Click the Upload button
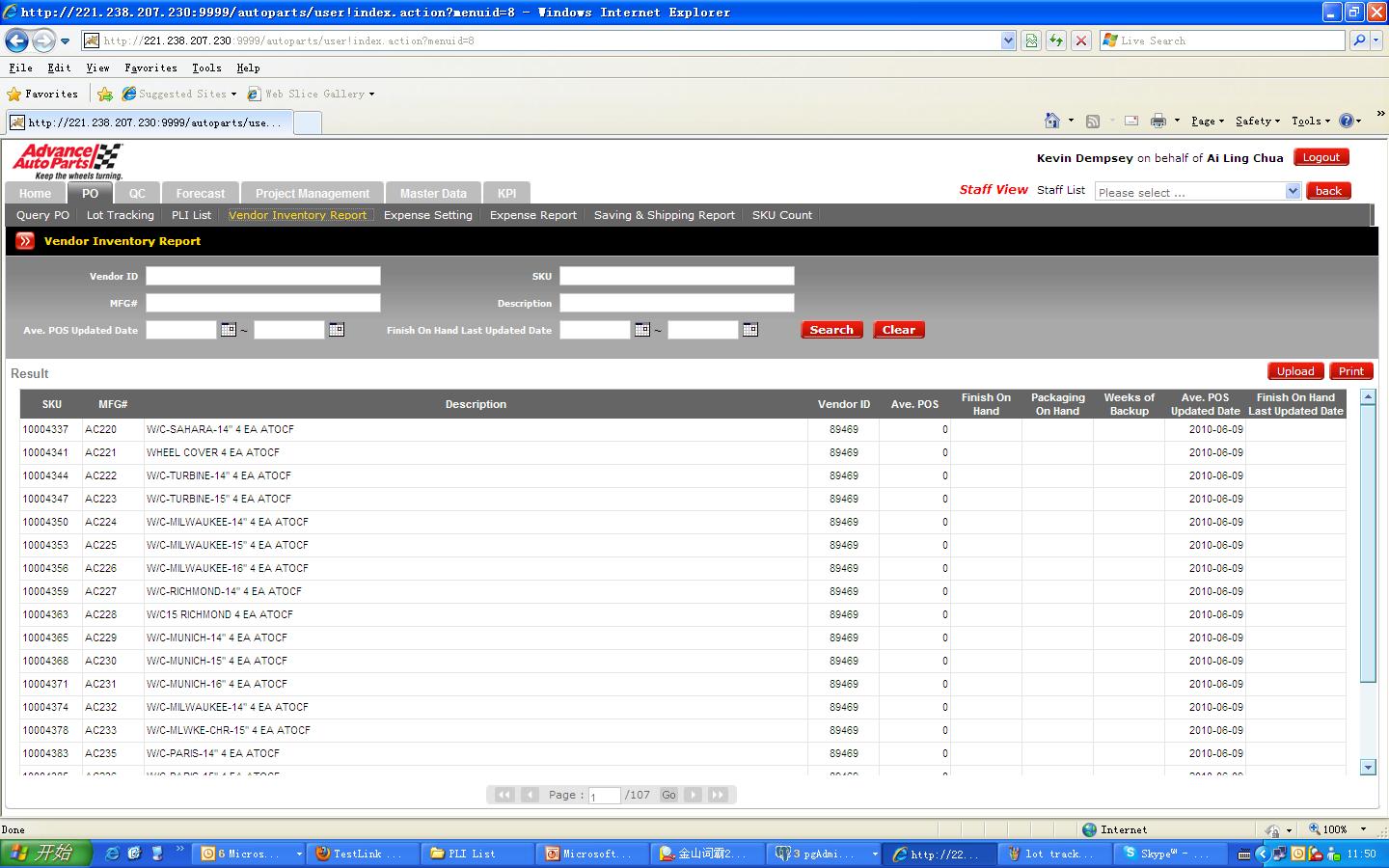Image resolution: width=1389 pixels, height=868 pixels. pyautogui.click(x=1295, y=371)
